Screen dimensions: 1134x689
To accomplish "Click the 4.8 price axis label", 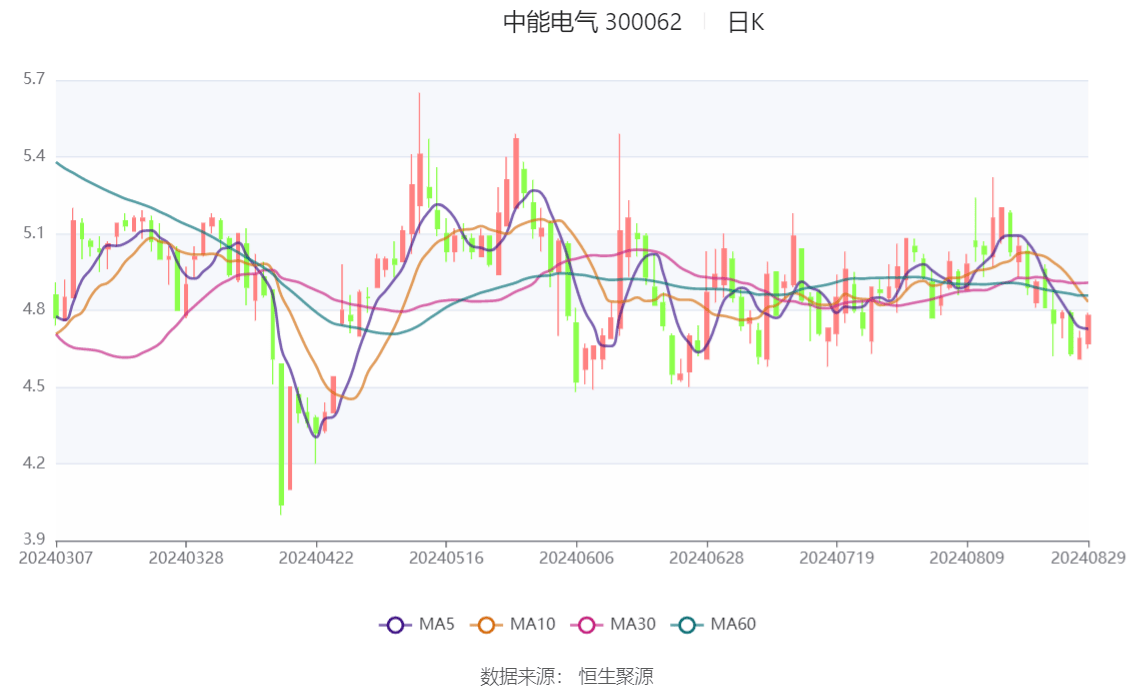I will click(x=34, y=310).
